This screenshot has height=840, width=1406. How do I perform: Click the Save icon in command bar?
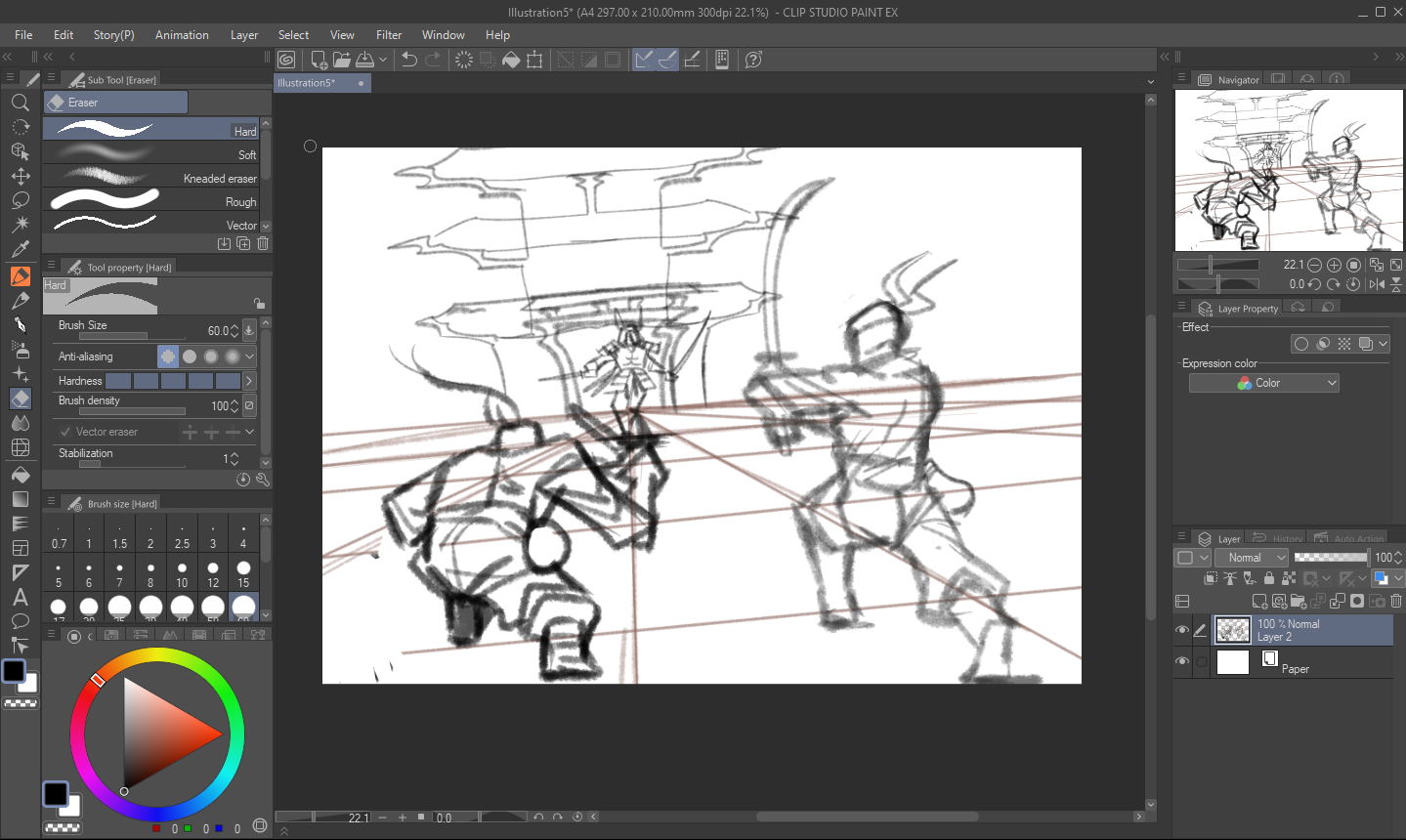point(364,60)
